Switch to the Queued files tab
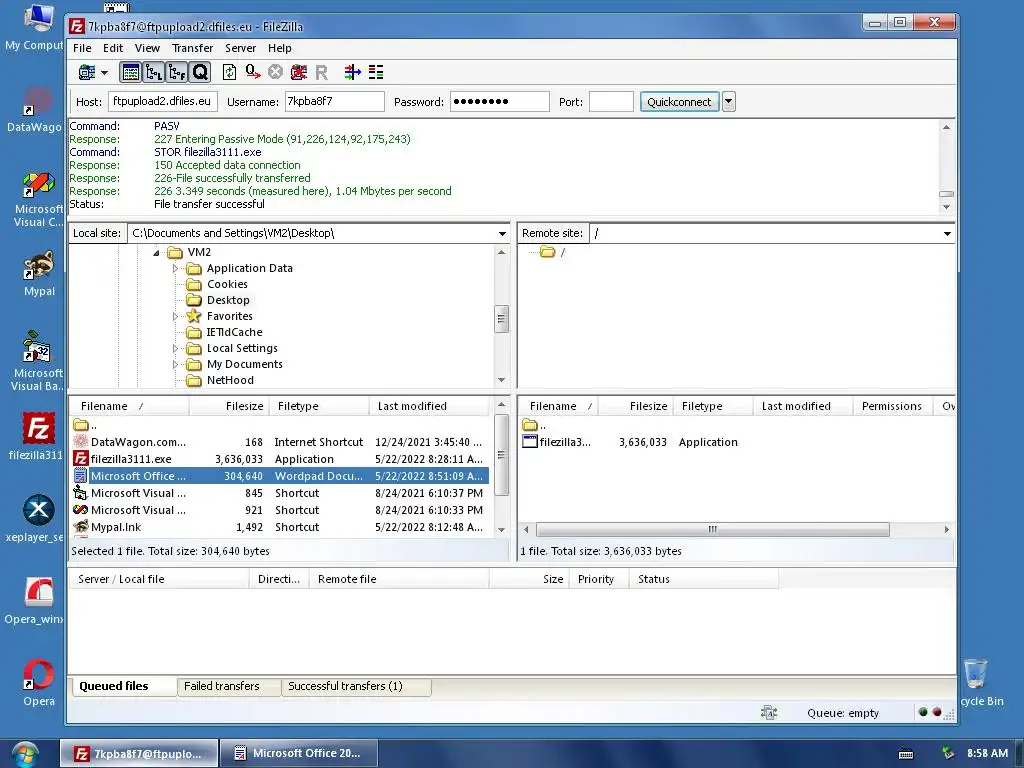 pyautogui.click(x=123, y=686)
